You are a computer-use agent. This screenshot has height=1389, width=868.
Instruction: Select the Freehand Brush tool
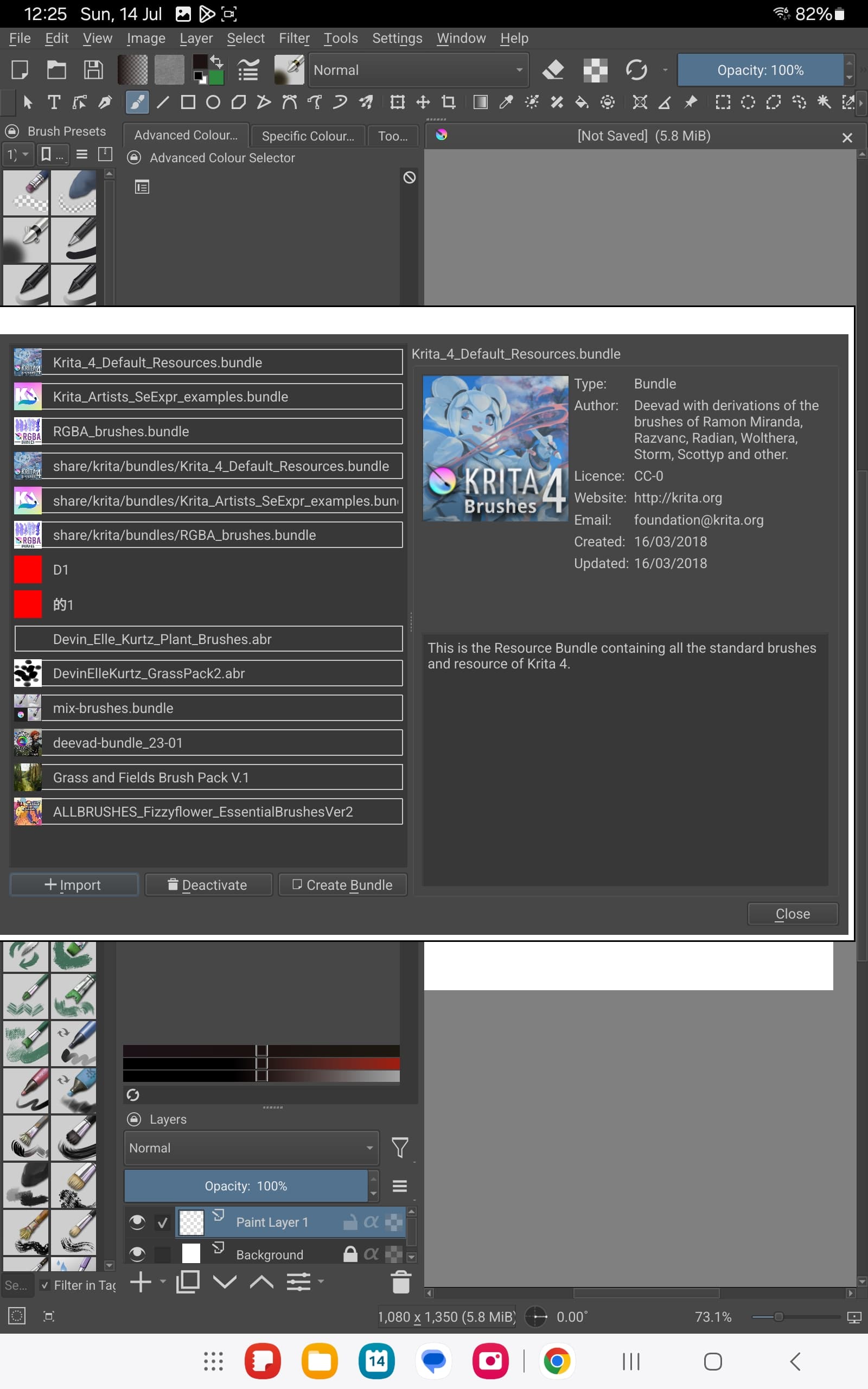pos(137,102)
